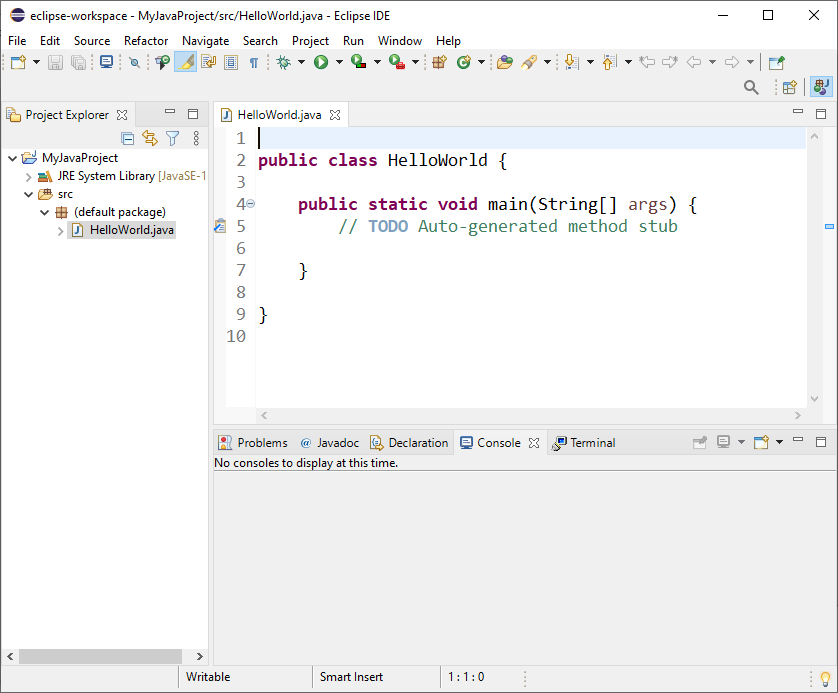Open the New wizard toolbar icon

pos(18,62)
